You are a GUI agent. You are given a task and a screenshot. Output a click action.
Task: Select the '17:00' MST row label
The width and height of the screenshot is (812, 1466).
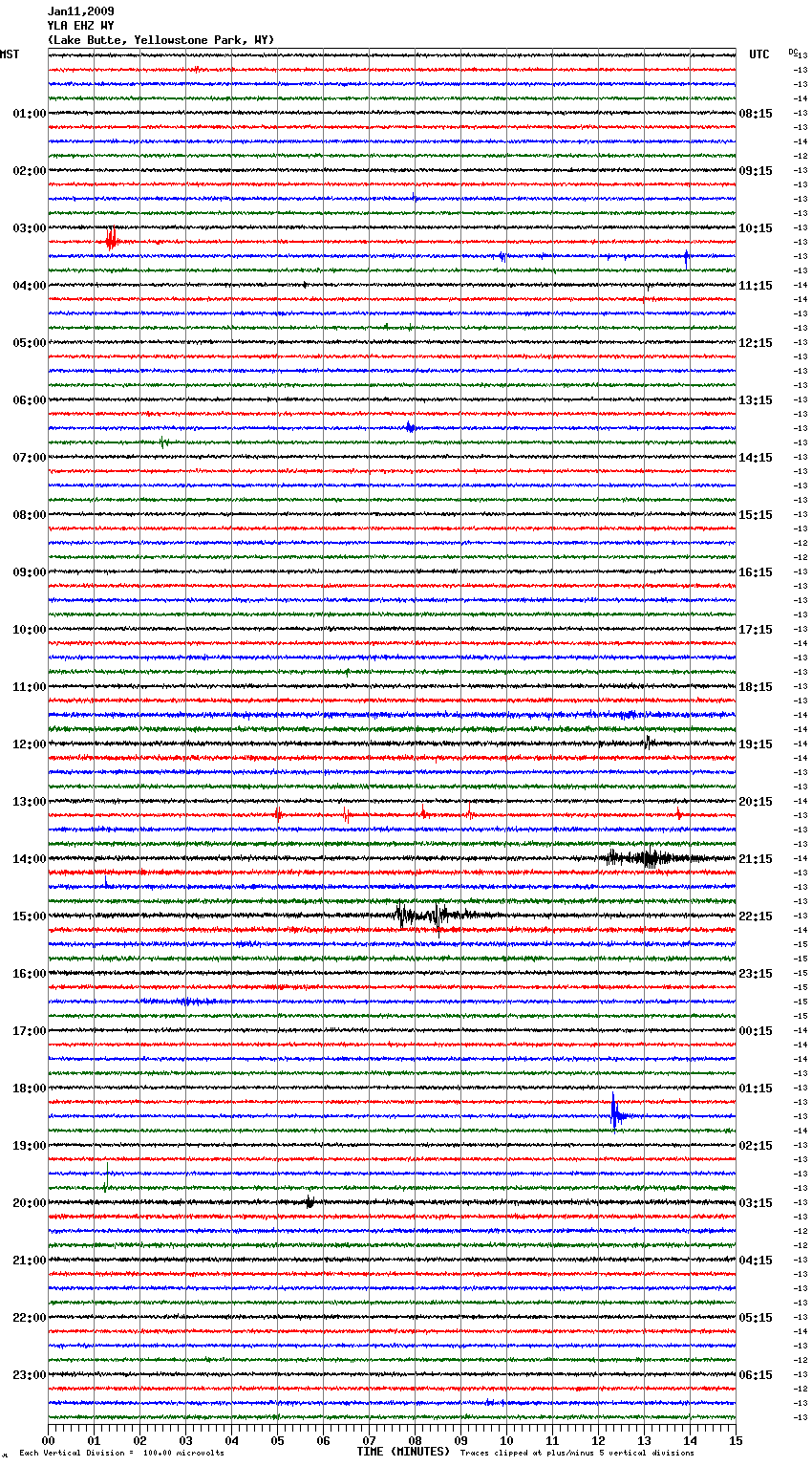coord(29,1031)
